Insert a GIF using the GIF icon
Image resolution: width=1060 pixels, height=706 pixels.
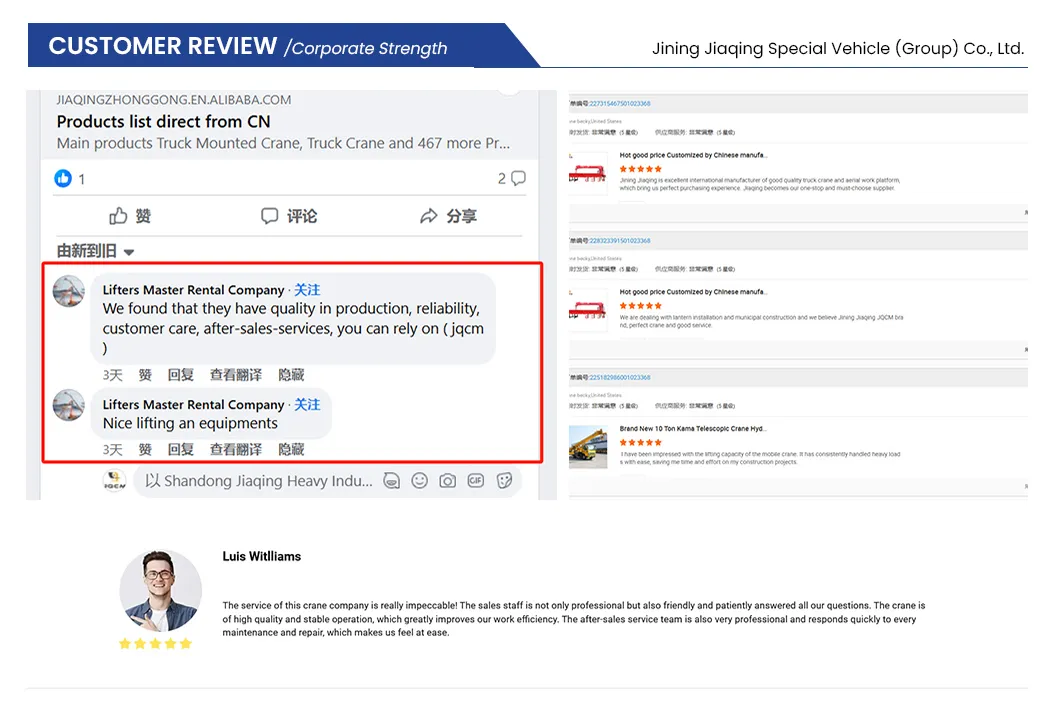(x=476, y=481)
